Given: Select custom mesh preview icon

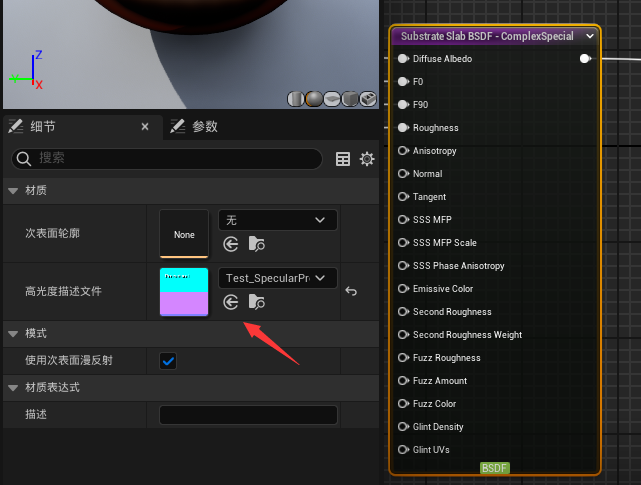Looking at the screenshot, I should (x=368, y=99).
